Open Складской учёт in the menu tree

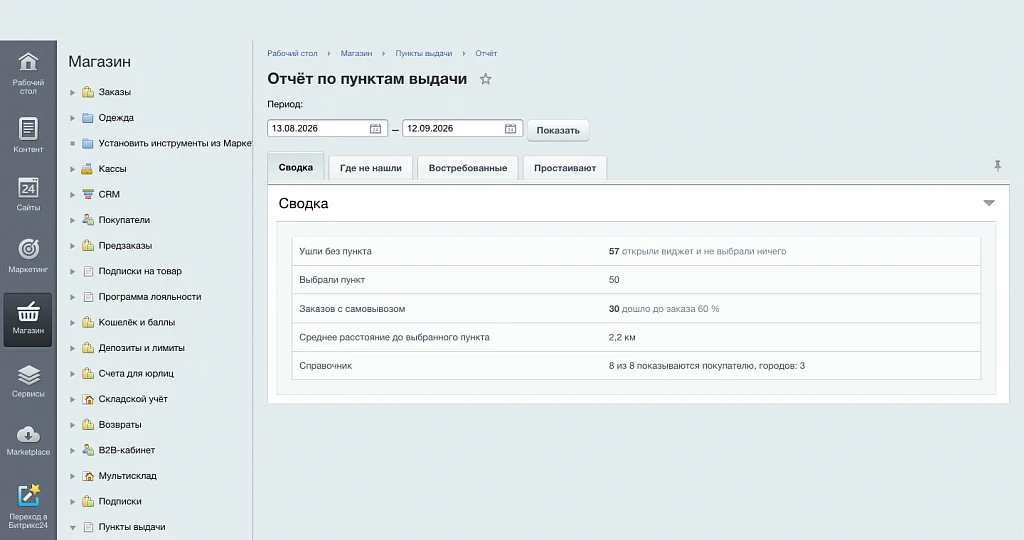(133, 399)
